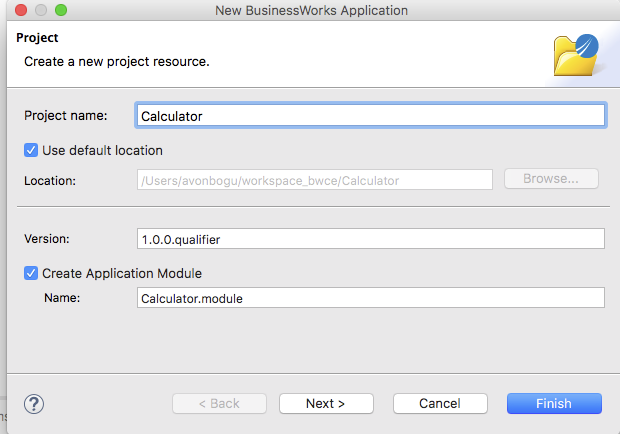
Task: Toggle the Create Application Module checkbox
Action: (x=31, y=273)
